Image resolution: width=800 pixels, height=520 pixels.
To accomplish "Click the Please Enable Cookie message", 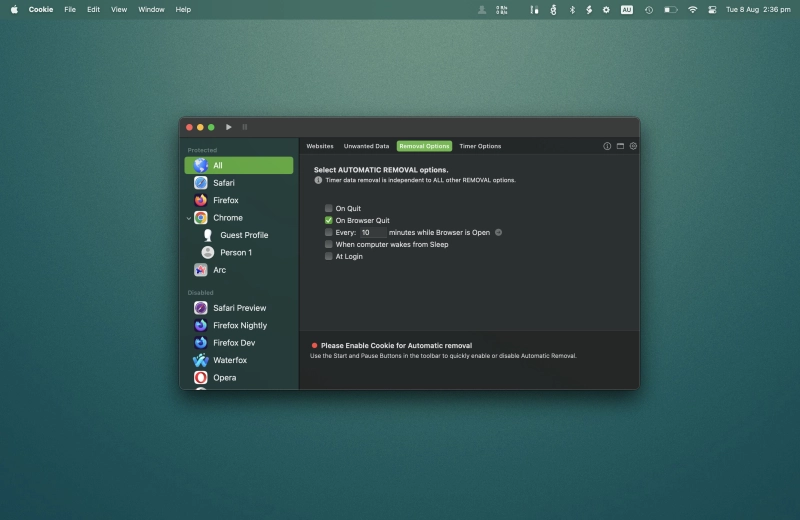I will [396, 345].
